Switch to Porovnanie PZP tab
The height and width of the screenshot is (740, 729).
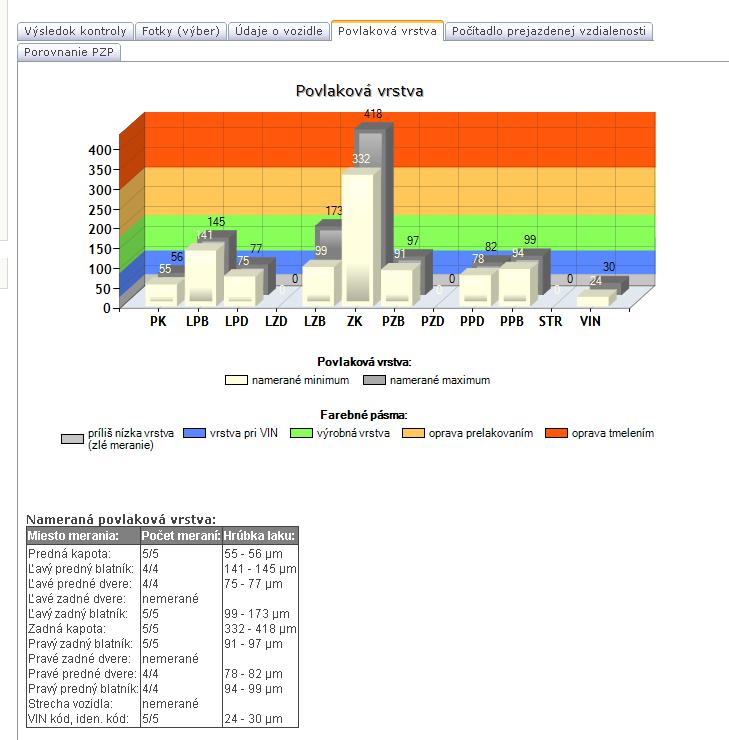69,52
